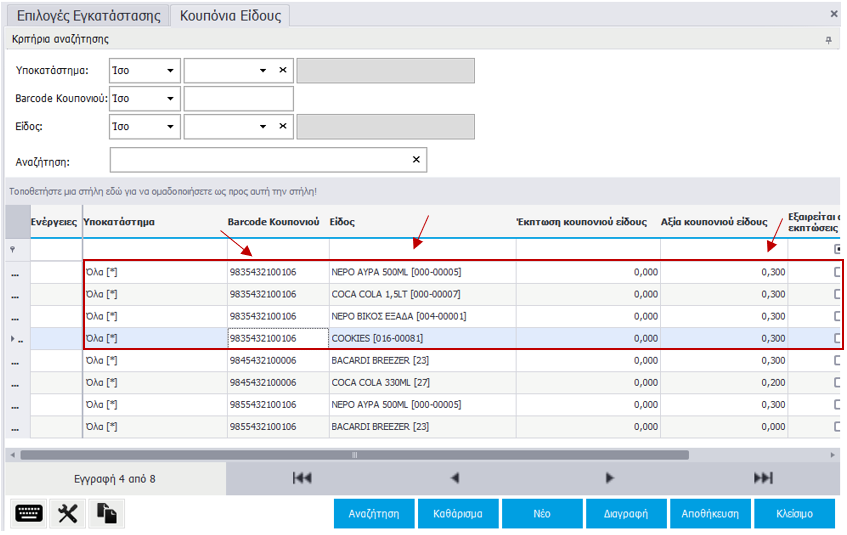Jump to first record in navigator
Image resolution: width=847 pixels, height=535 pixels.
tap(301, 478)
